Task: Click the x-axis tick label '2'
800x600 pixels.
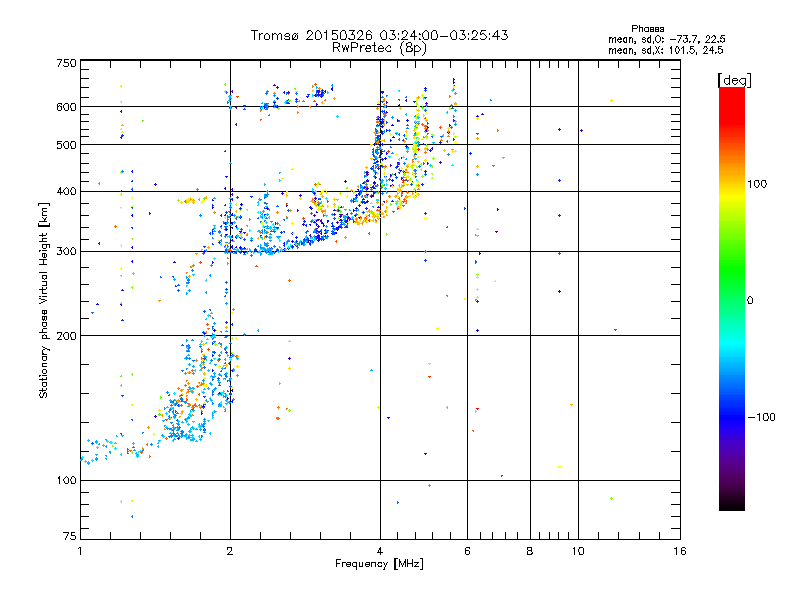Action: coord(230,551)
